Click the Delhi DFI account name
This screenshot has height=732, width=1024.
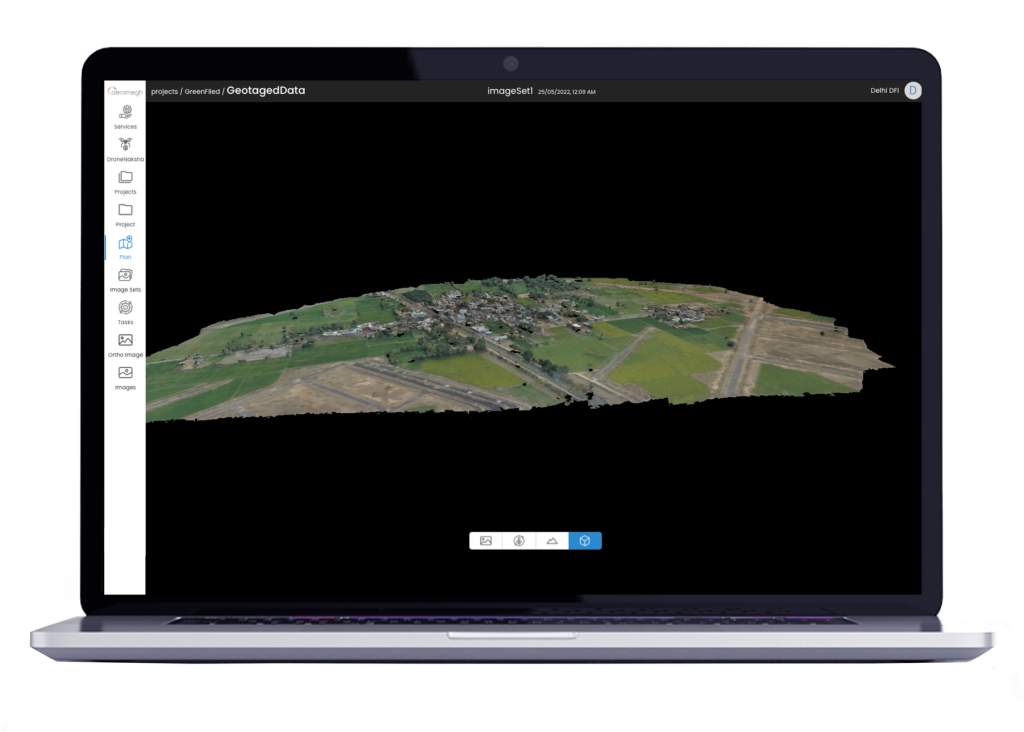(x=884, y=91)
